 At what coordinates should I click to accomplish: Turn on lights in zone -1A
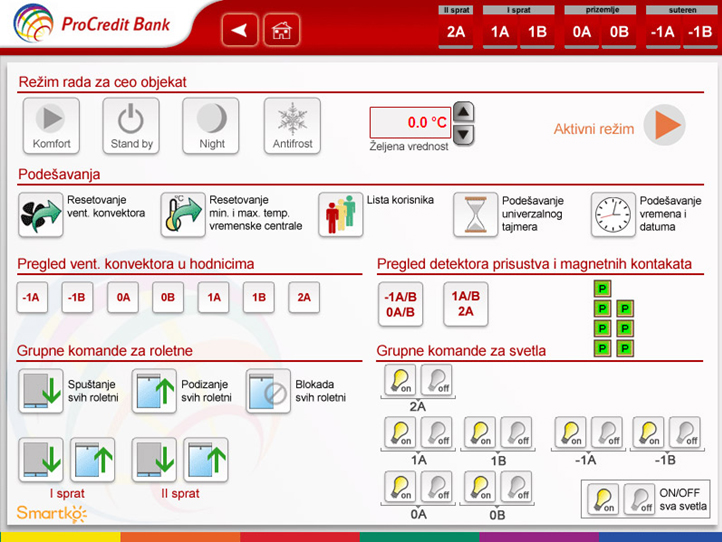pos(571,432)
